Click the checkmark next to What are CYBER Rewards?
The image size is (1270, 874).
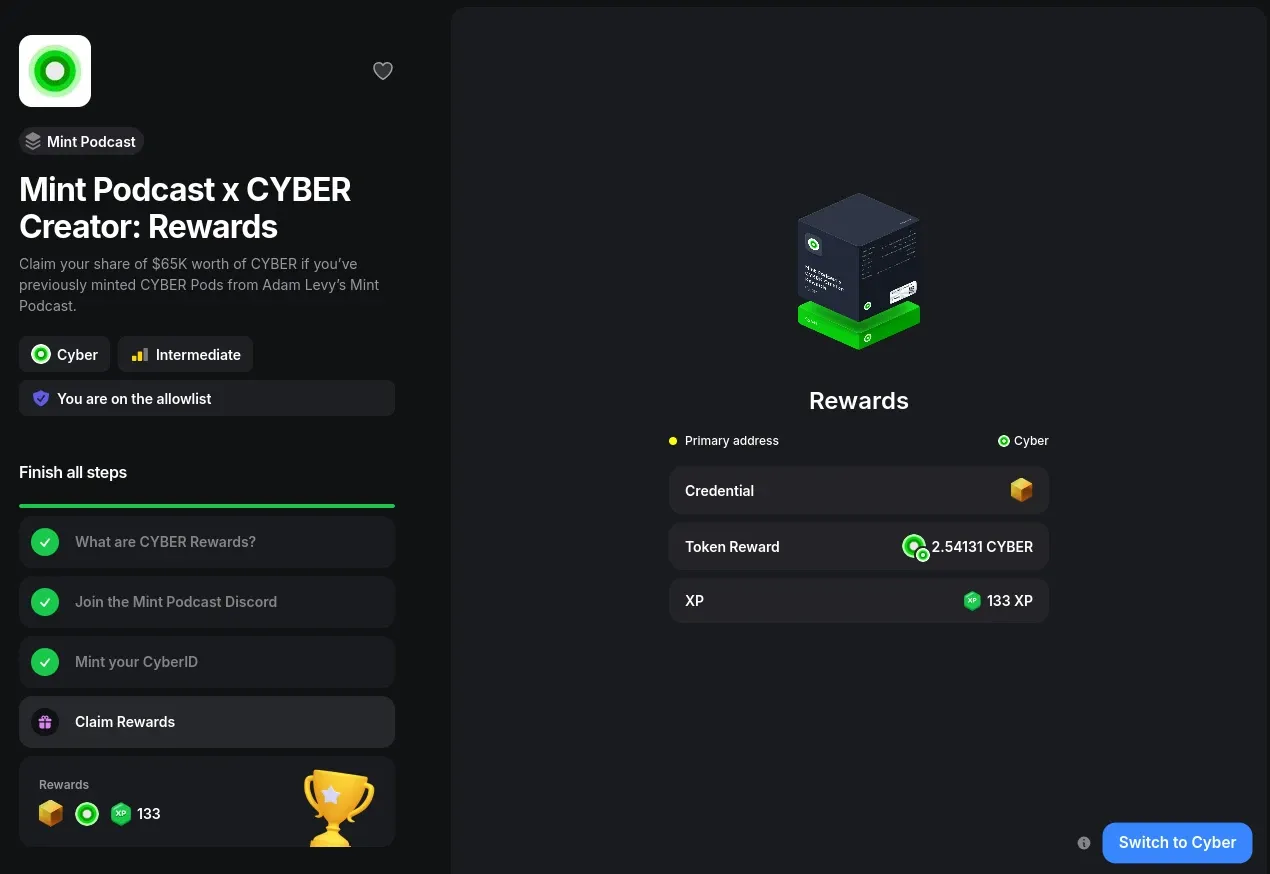click(45, 542)
